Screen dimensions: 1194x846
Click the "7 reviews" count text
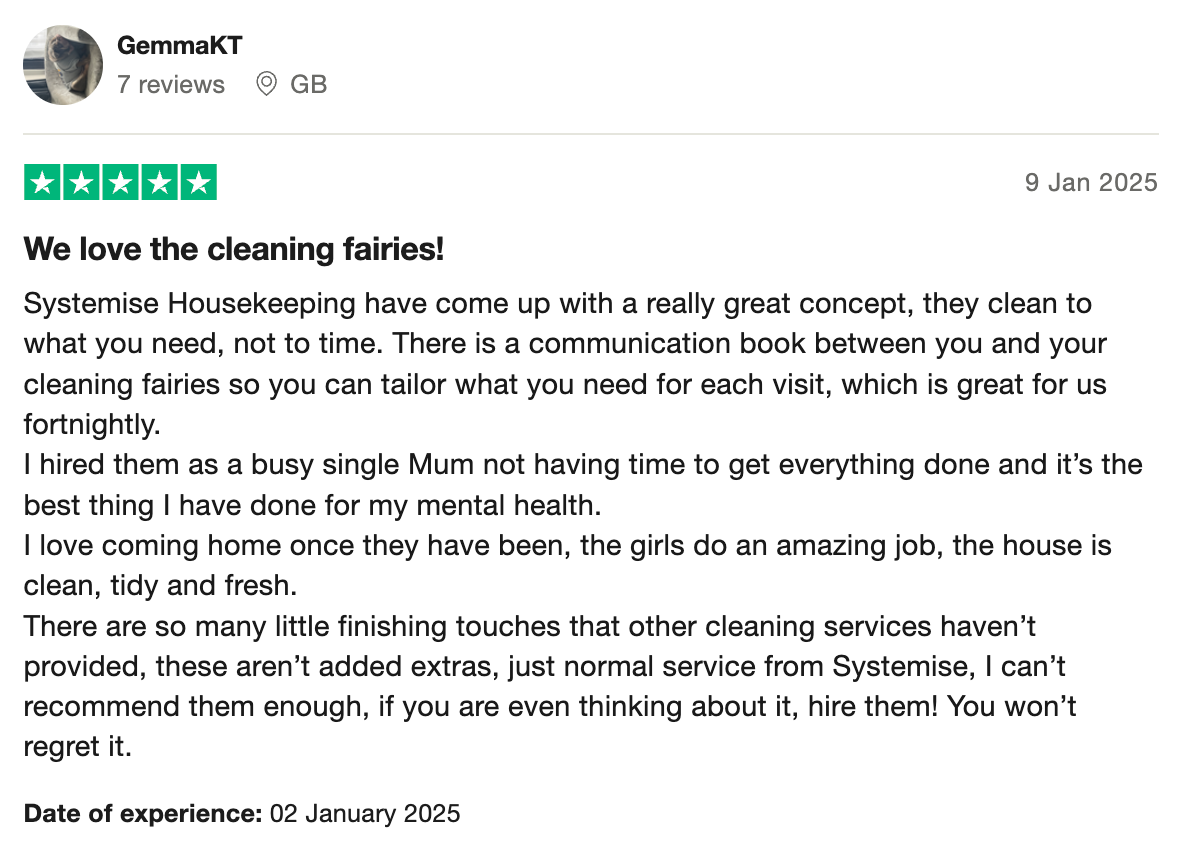click(171, 85)
